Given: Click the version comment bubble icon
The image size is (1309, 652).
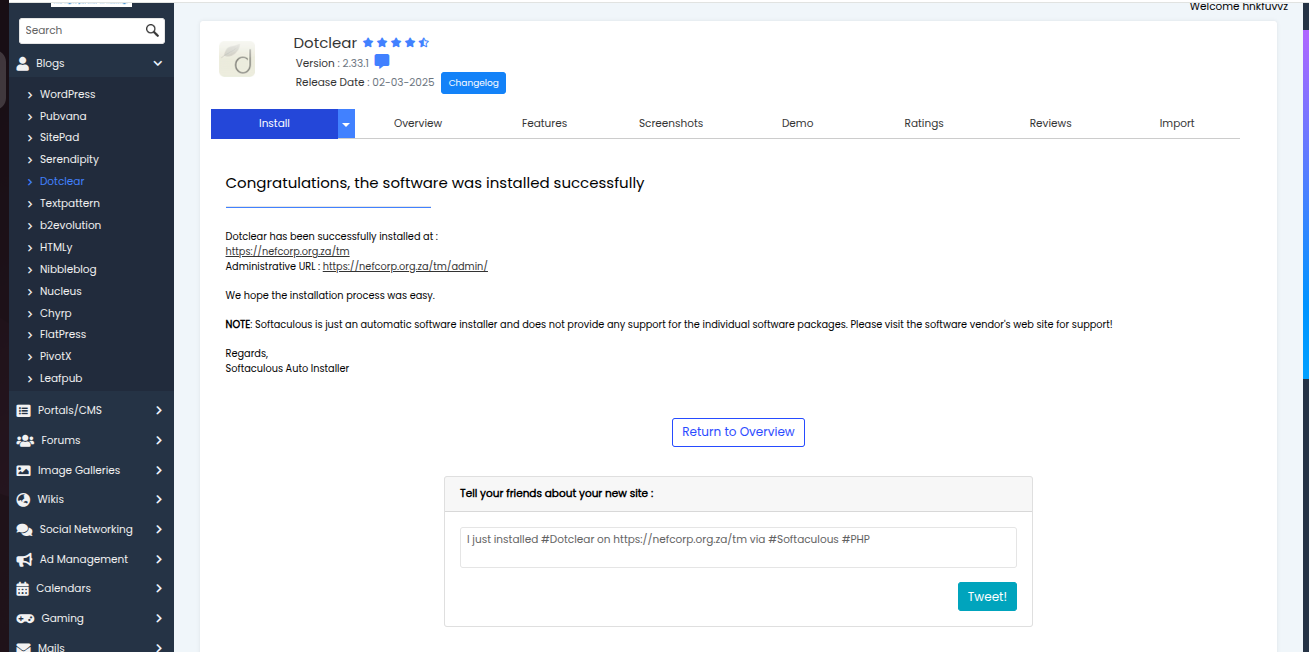Looking at the screenshot, I should (382, 62).
